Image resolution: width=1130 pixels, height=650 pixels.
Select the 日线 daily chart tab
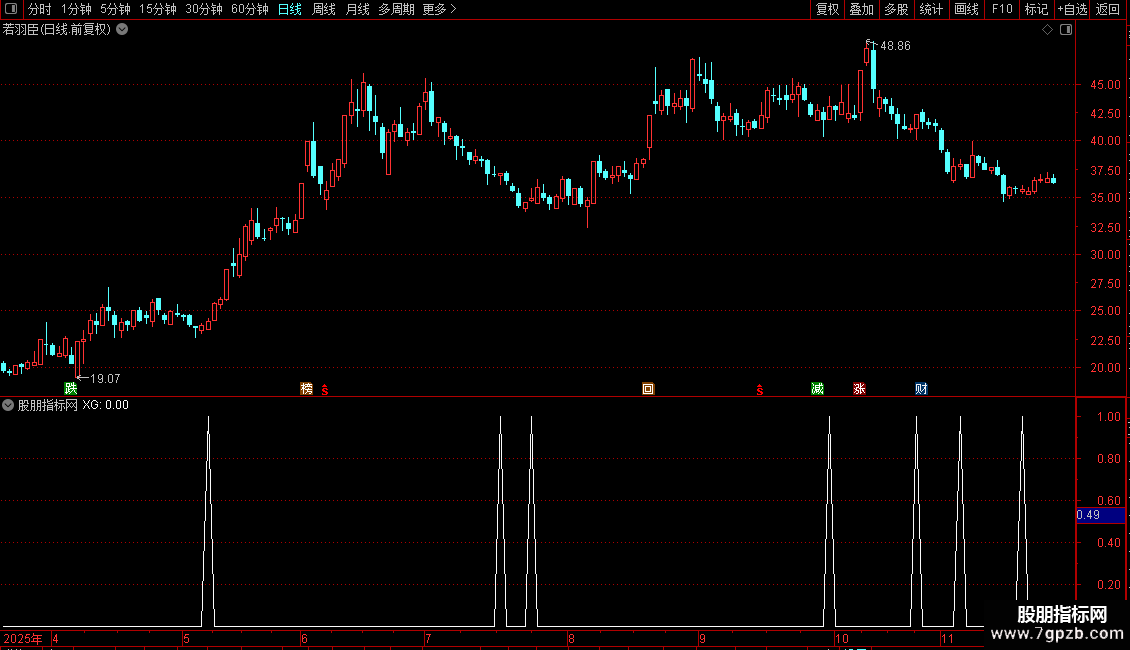tap(290, 9)
